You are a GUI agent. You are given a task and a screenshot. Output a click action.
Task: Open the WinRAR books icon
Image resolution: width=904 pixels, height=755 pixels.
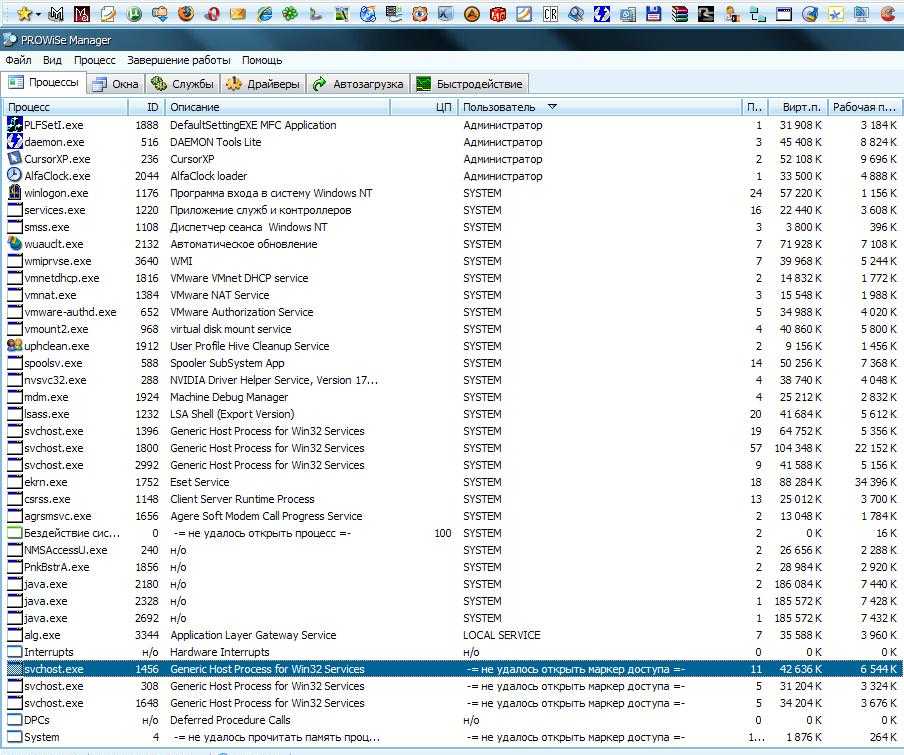[x=680, y=14]
